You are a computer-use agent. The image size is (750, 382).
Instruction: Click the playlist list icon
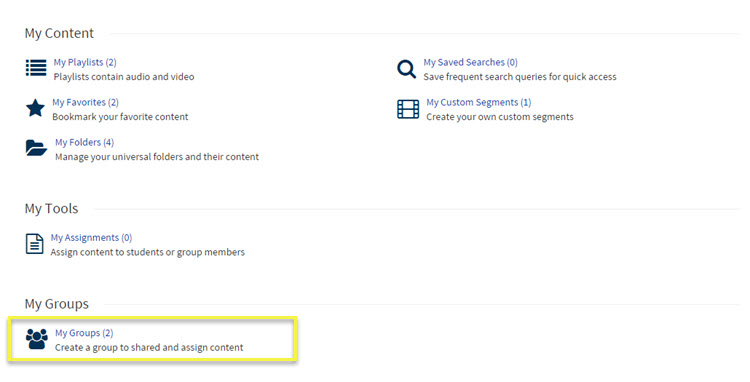click(x=36, y=68)
